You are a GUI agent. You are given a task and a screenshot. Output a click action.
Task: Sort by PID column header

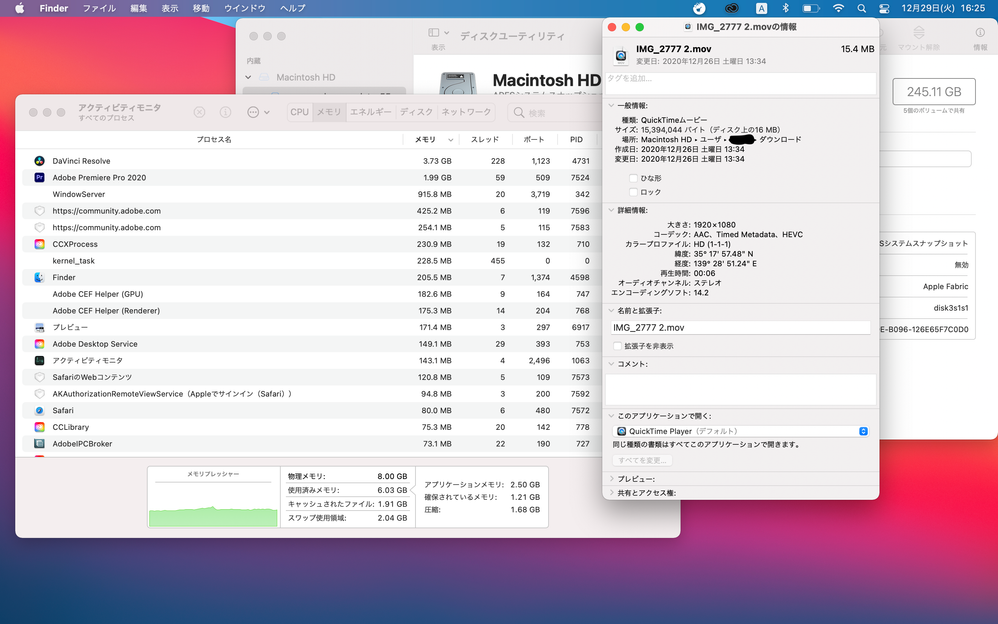[576, 139]
